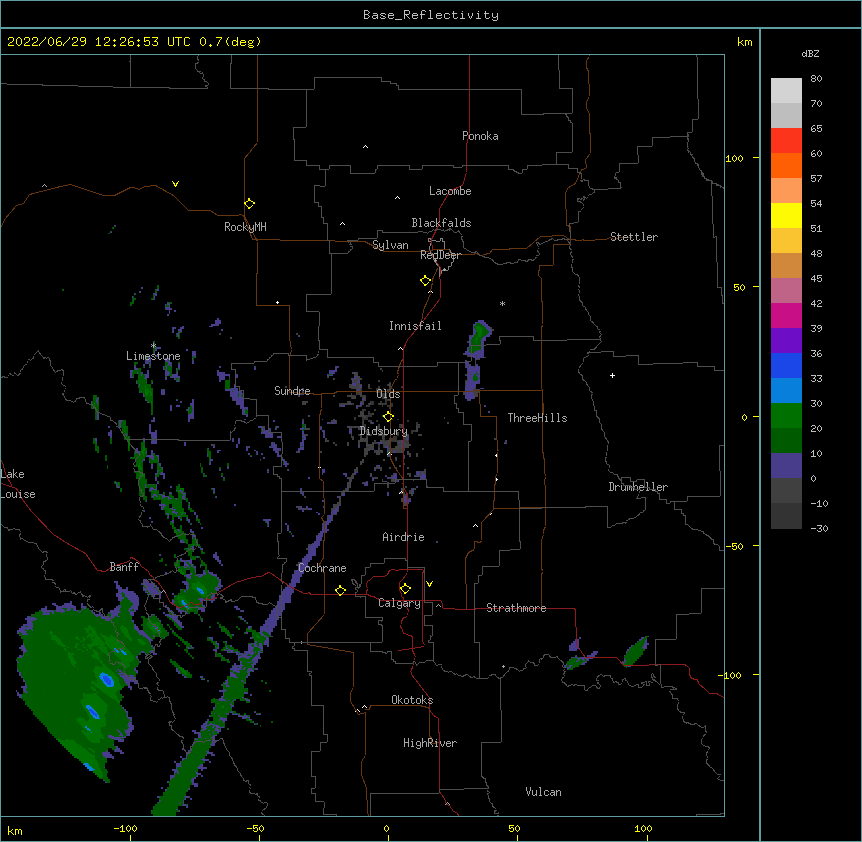Screen dimensions: 862x842
Task: Click the white plus marker north of Drumheller
Action: click(612, 375)
